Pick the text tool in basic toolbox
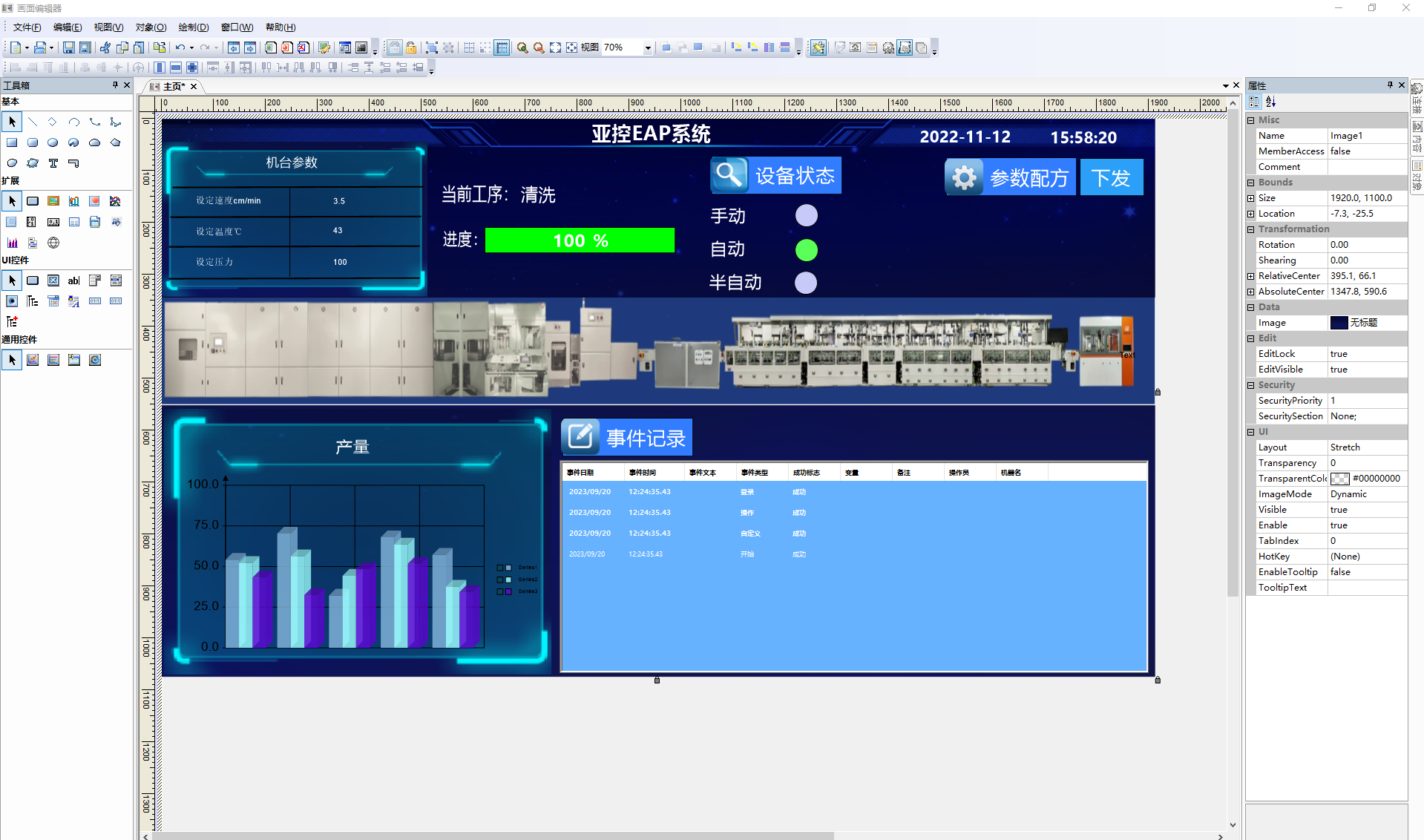The image size is (1424, 840). [53, 163]
